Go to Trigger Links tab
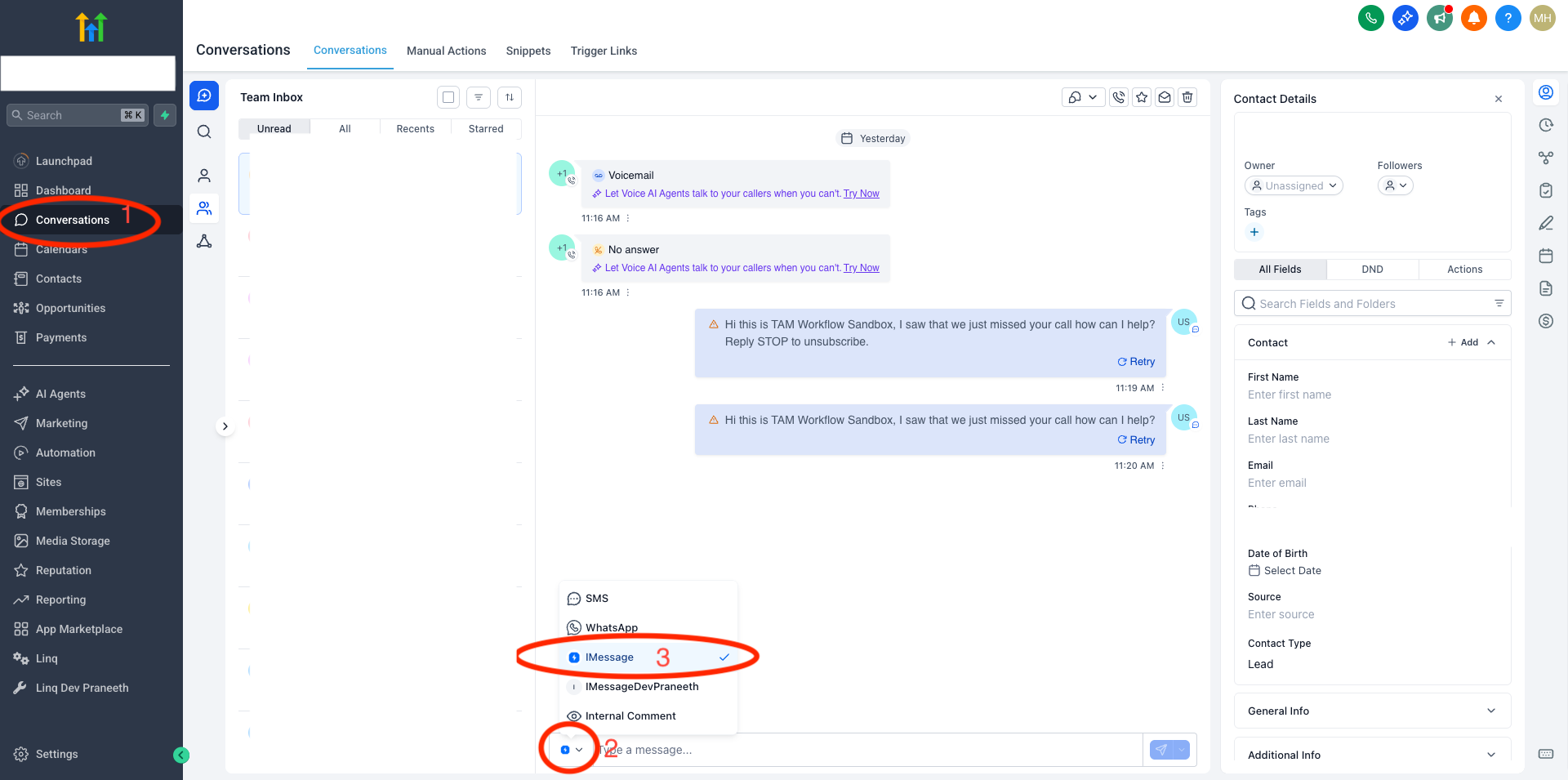Image resolution: width=1568 pixels, height=780 pixels. 604,51
